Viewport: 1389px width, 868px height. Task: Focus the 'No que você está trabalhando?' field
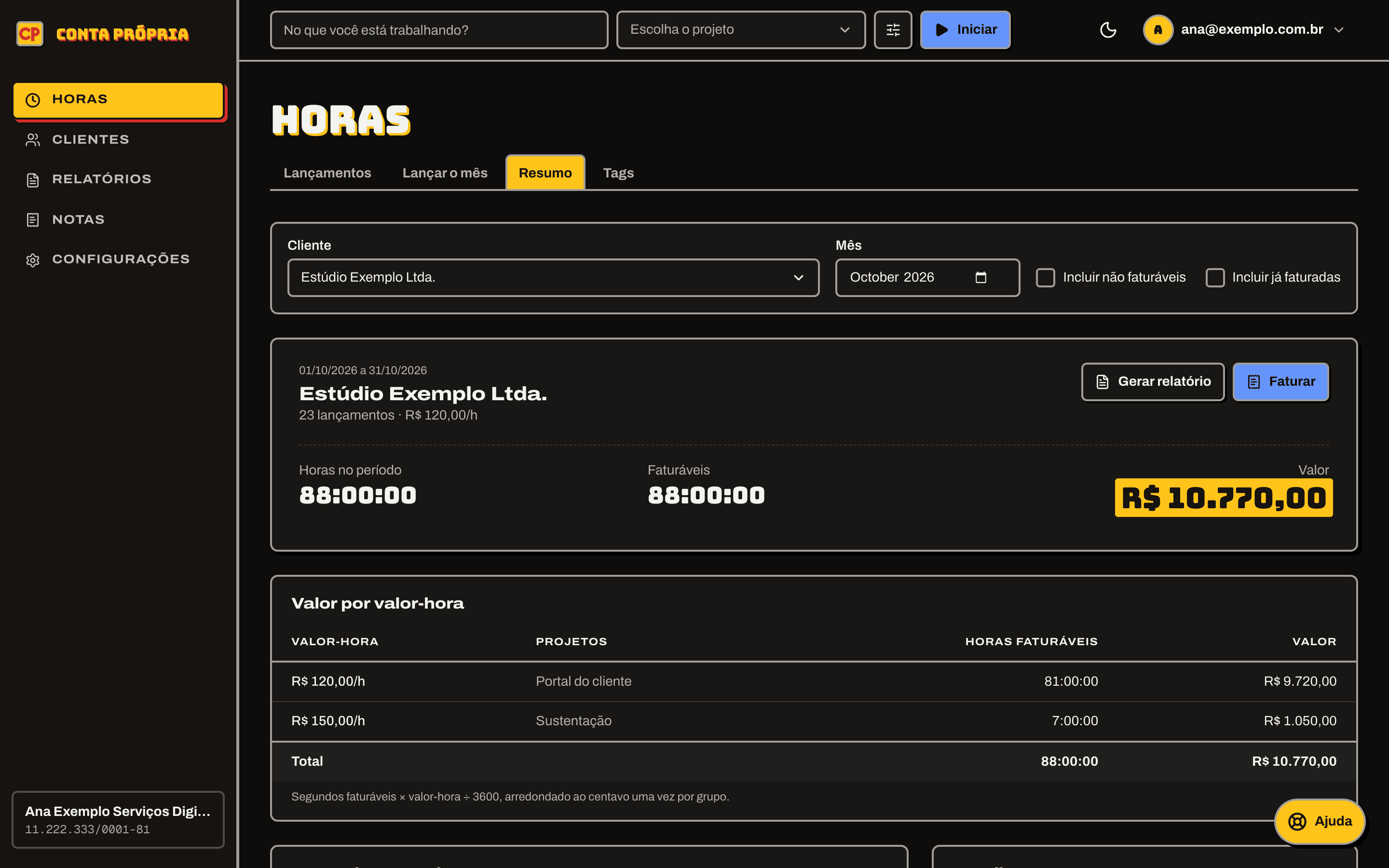(x=439, y=30)
